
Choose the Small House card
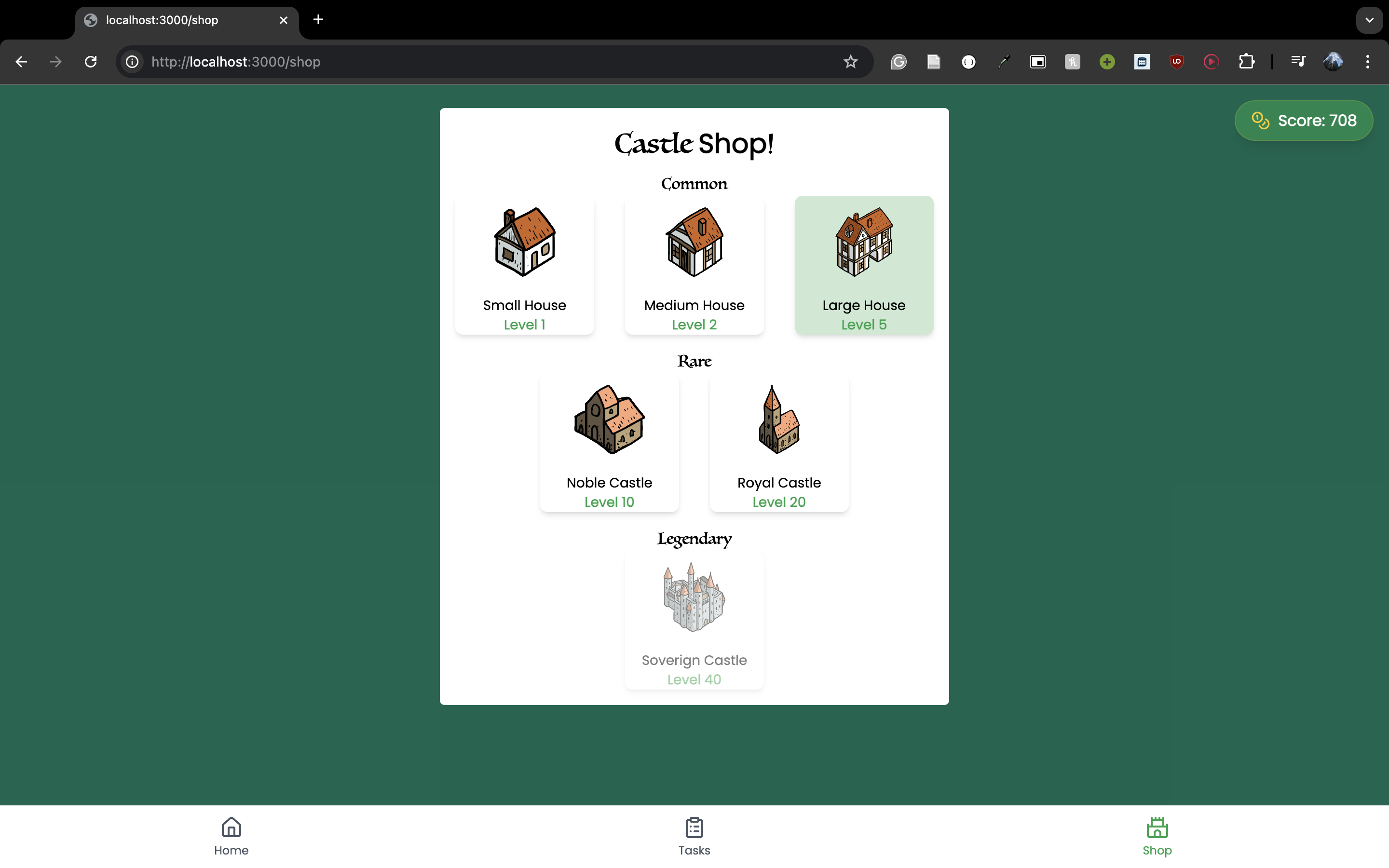[524, 265]
